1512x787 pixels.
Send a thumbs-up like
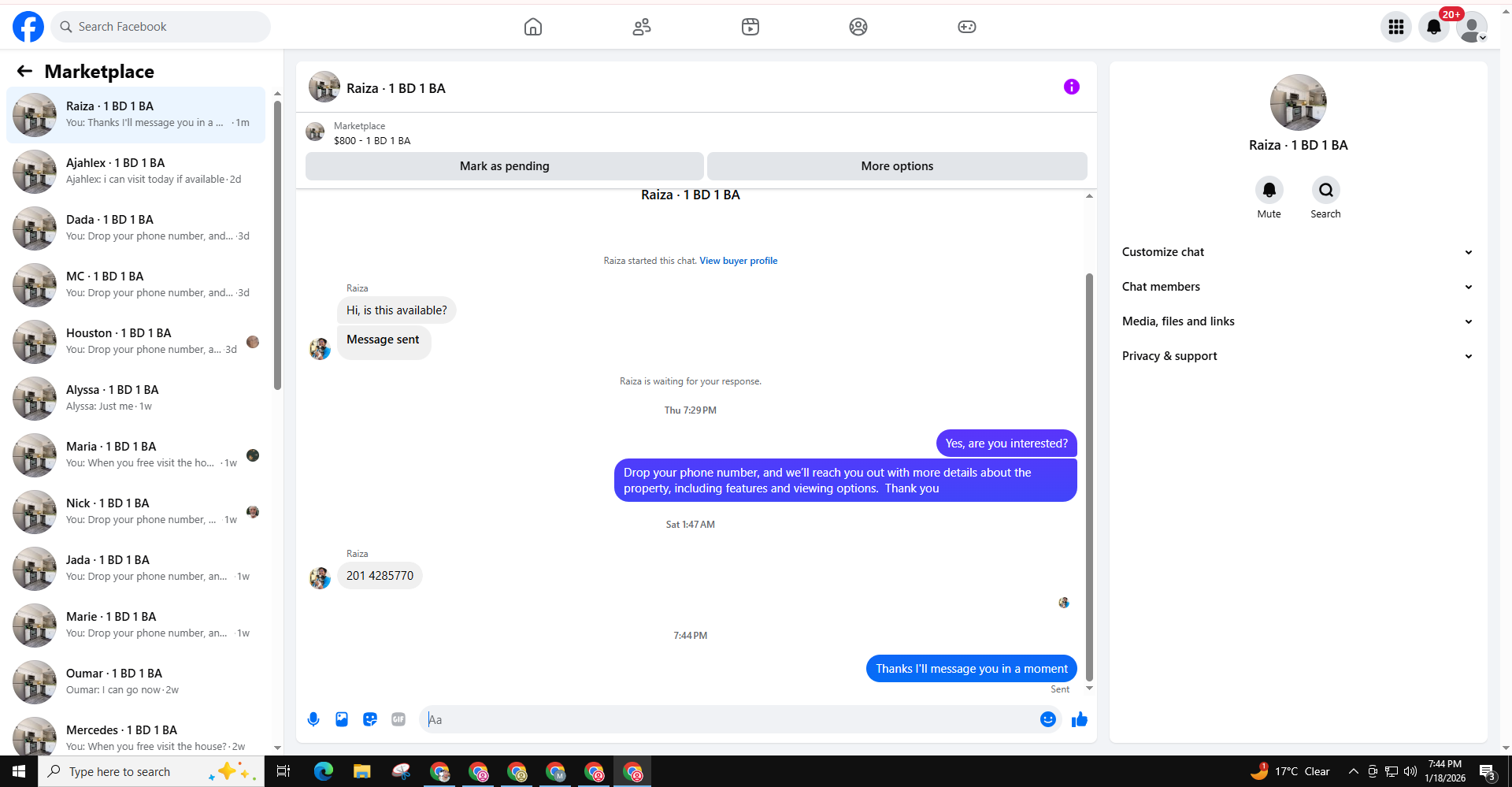tap(1080, 719)
